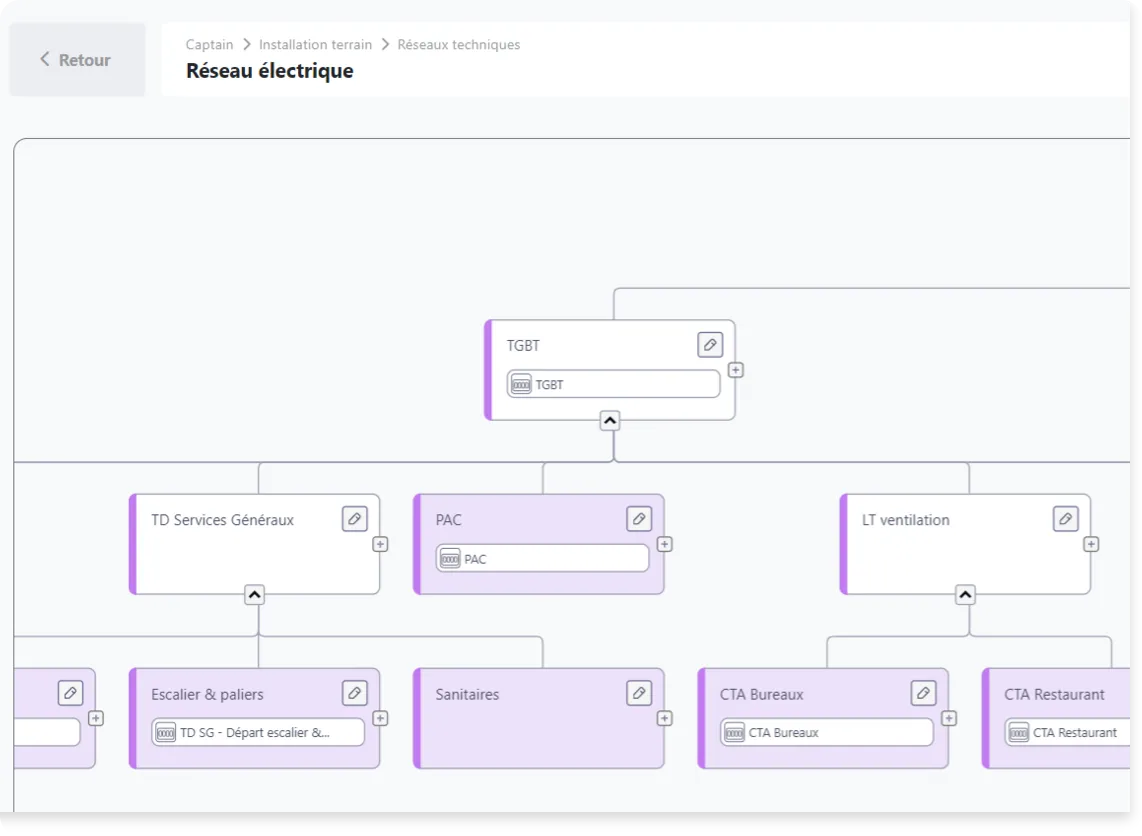Click edit pencil on CTA Bureaux node
1142x836 pixels.
pyautogui.click(x=923, y=693)
